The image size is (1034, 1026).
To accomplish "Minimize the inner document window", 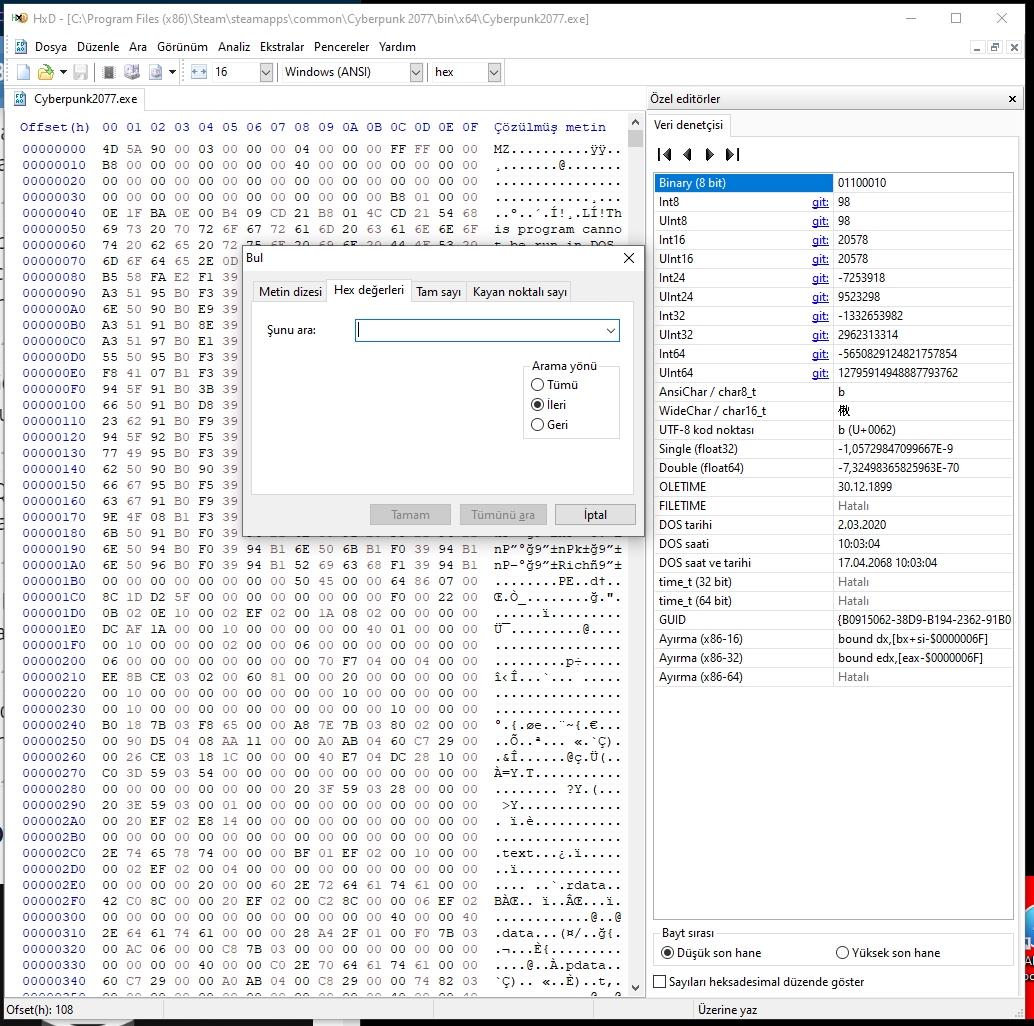I will [977, 47].
